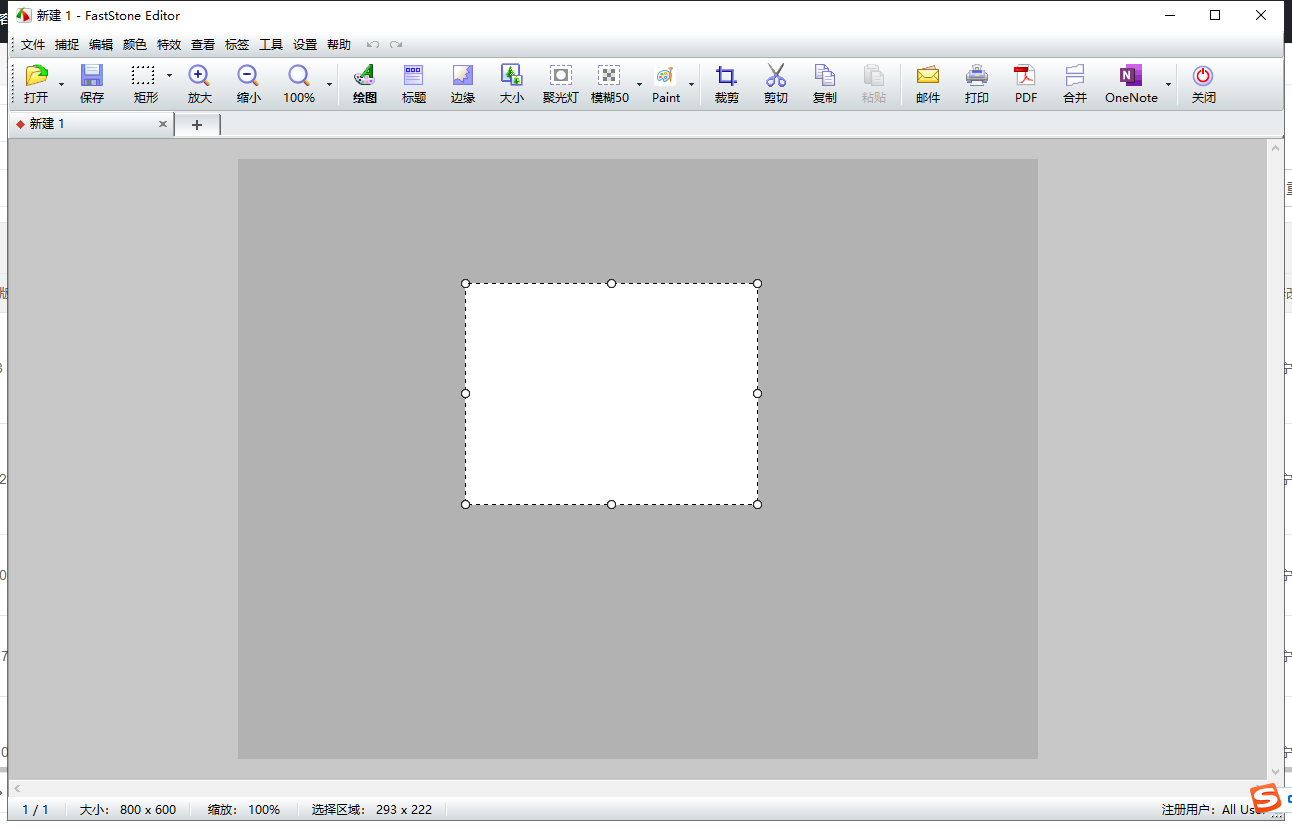Open the 文件 menu
The height and width of the screenshot is (828, 1292).
coord(33,45)
